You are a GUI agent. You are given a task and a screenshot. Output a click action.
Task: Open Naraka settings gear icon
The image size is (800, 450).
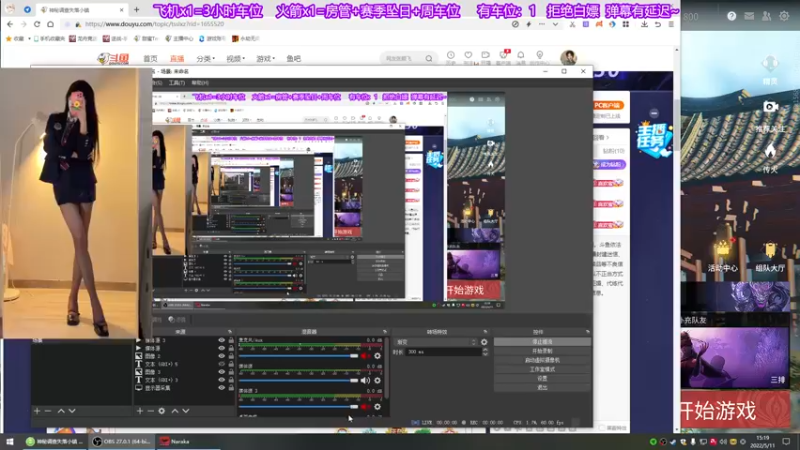click(784, 16)
